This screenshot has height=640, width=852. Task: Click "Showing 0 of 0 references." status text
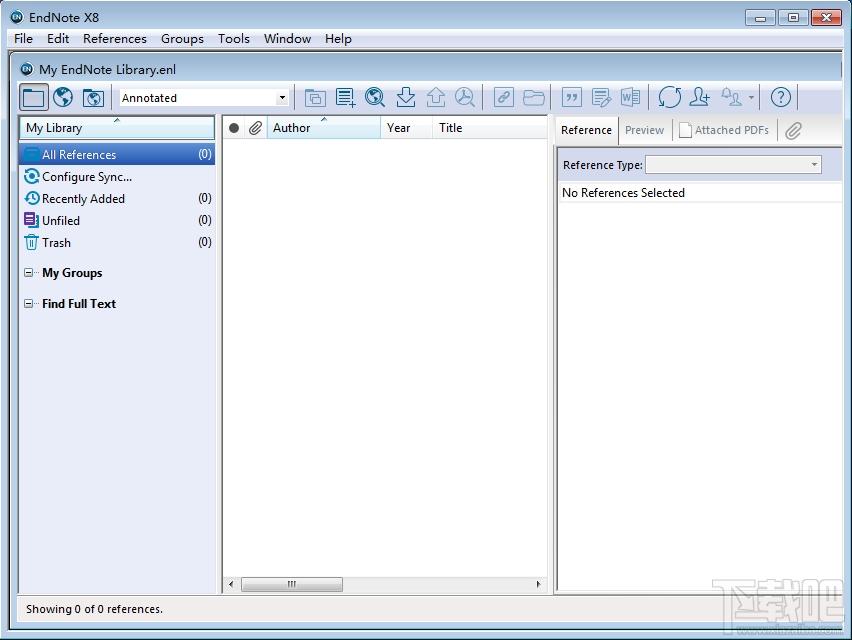[94, 609]
